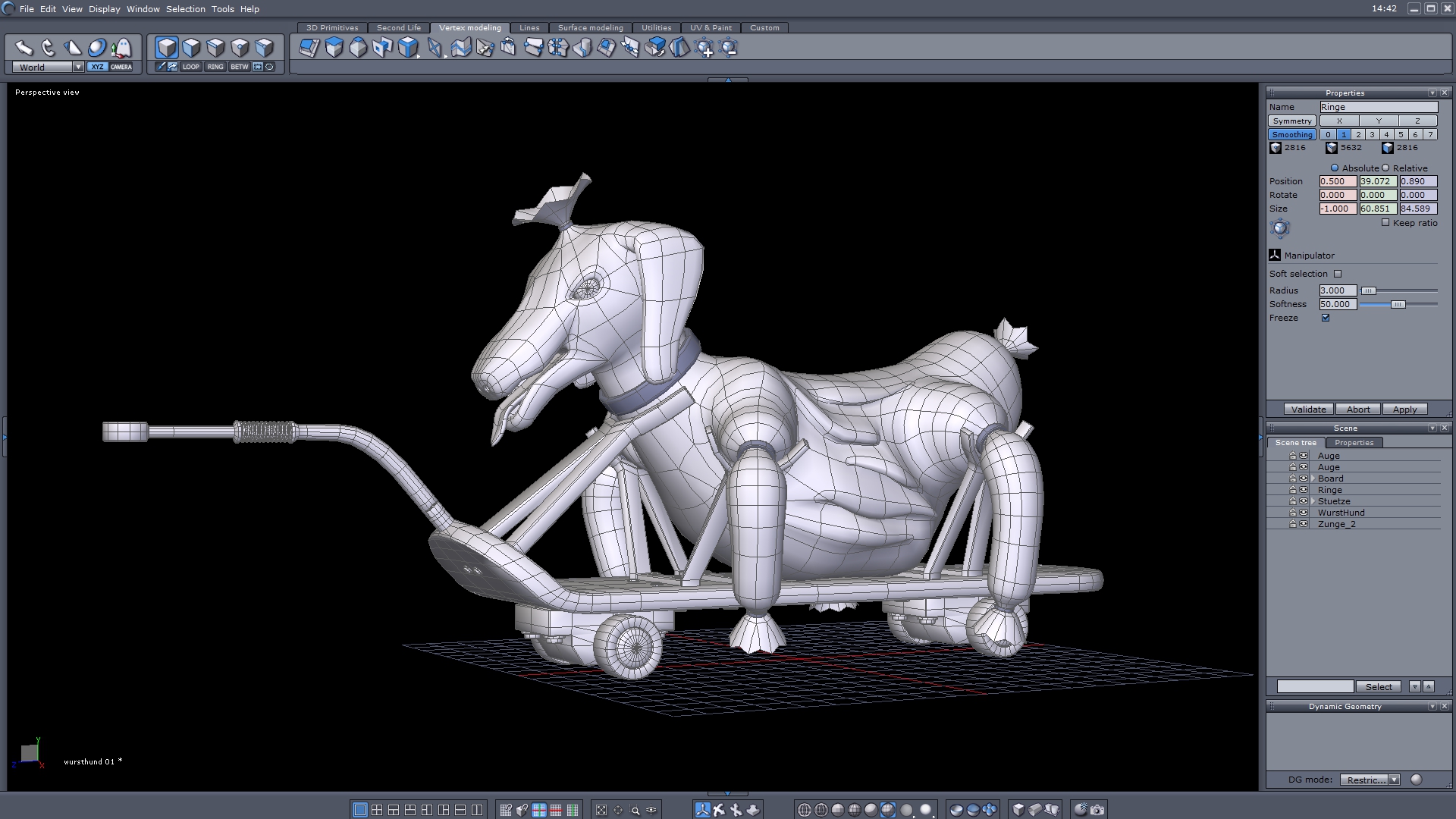Open the Surface modeling tab

(590, 28)
